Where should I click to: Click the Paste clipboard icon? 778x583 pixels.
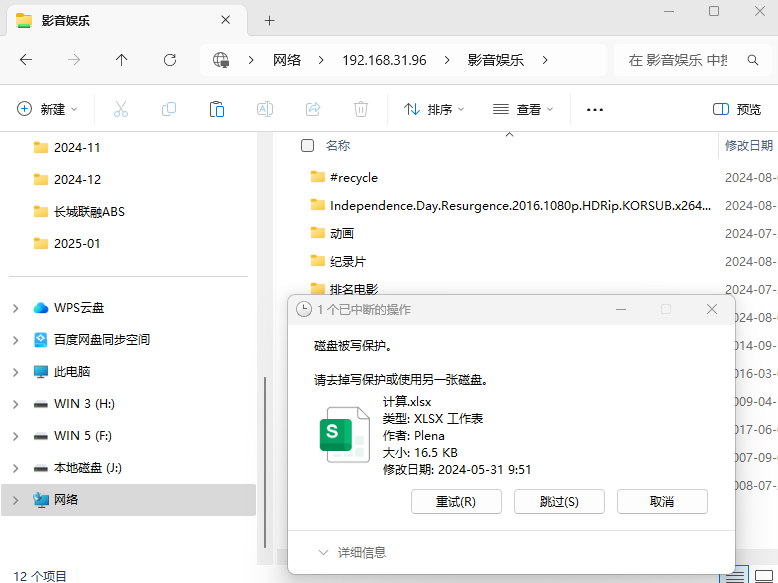(x=217, y=109)
